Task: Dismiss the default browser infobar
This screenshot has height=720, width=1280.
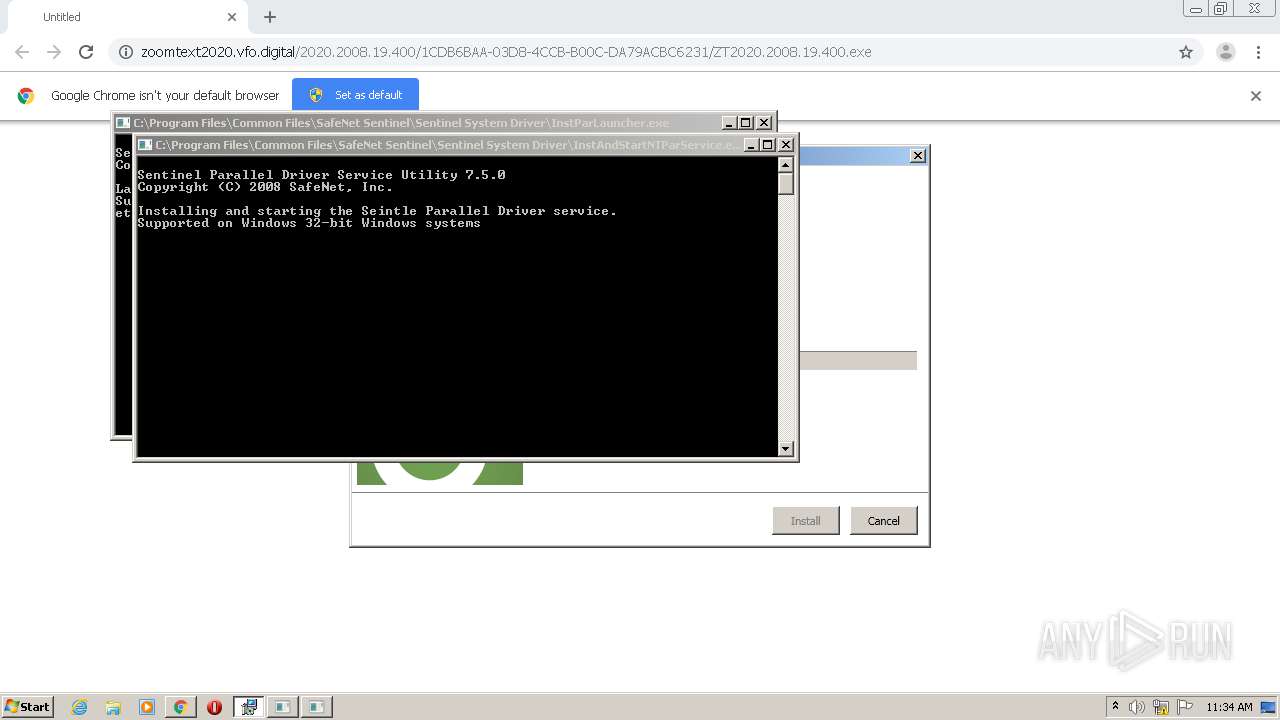Action: point(1256,96)
